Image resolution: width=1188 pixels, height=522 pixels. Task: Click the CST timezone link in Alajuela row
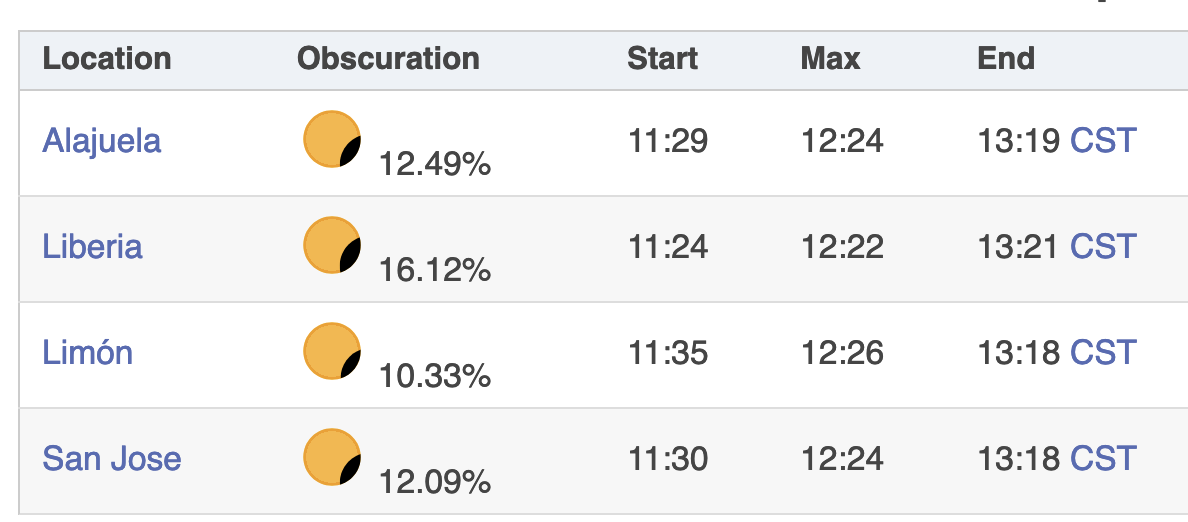click(1103, 140)
